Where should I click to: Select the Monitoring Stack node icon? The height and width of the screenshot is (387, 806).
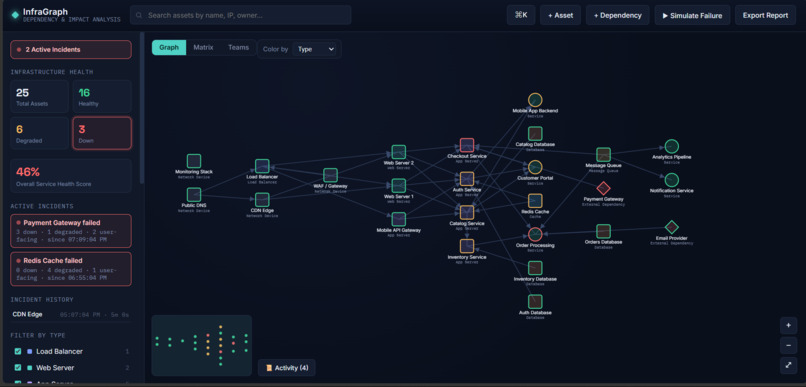194,161
